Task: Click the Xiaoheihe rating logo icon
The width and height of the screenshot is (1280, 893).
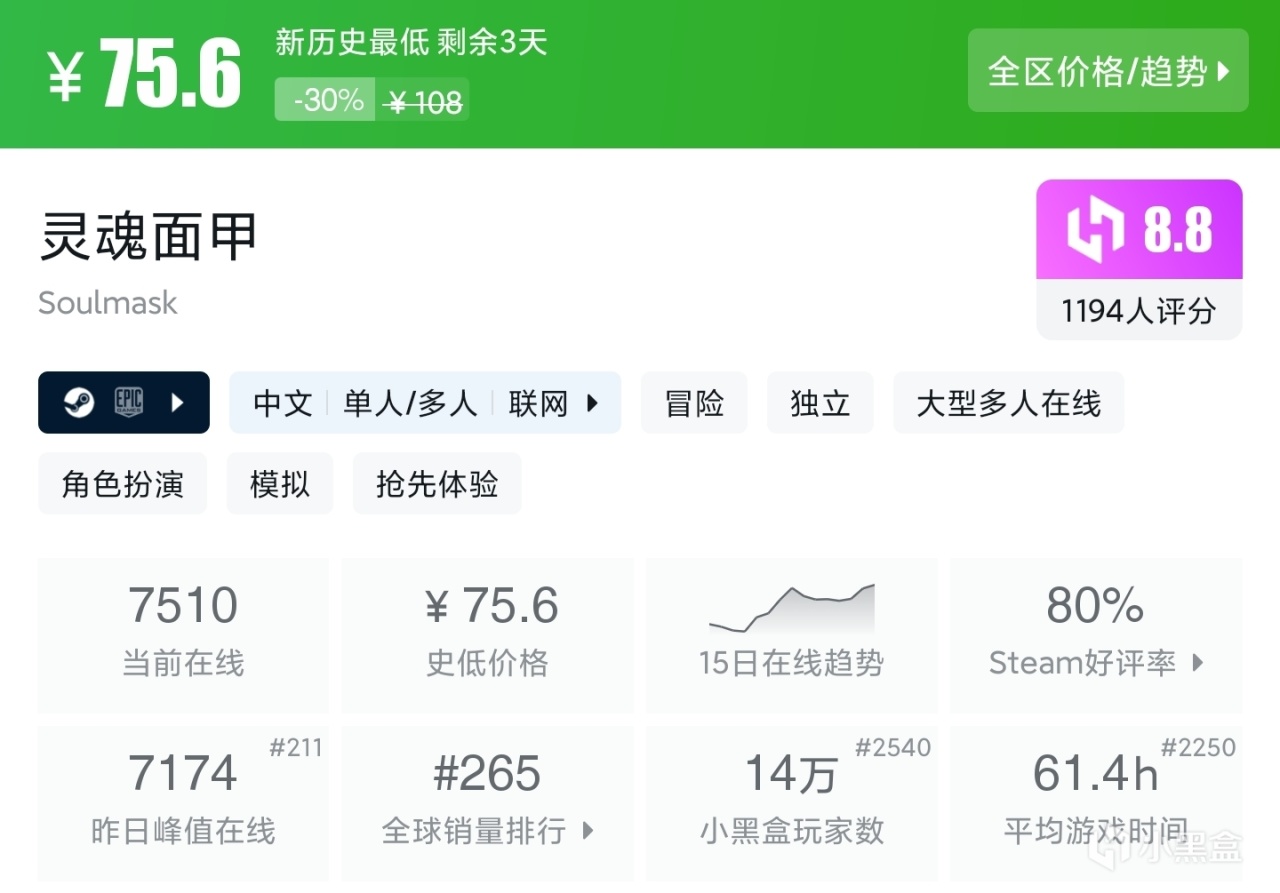Action: 1097,231
